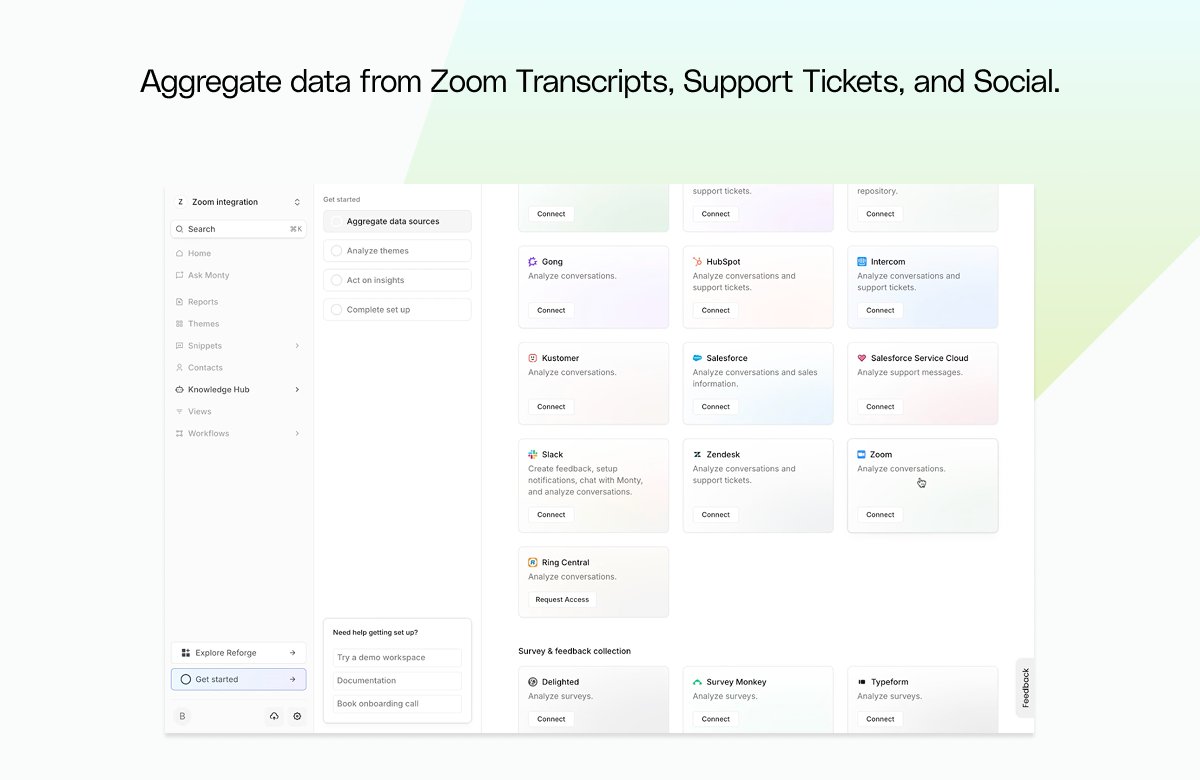This screenshot has width=1200, height=780.
Task: Click Book onboarding call
Action: 397,704
